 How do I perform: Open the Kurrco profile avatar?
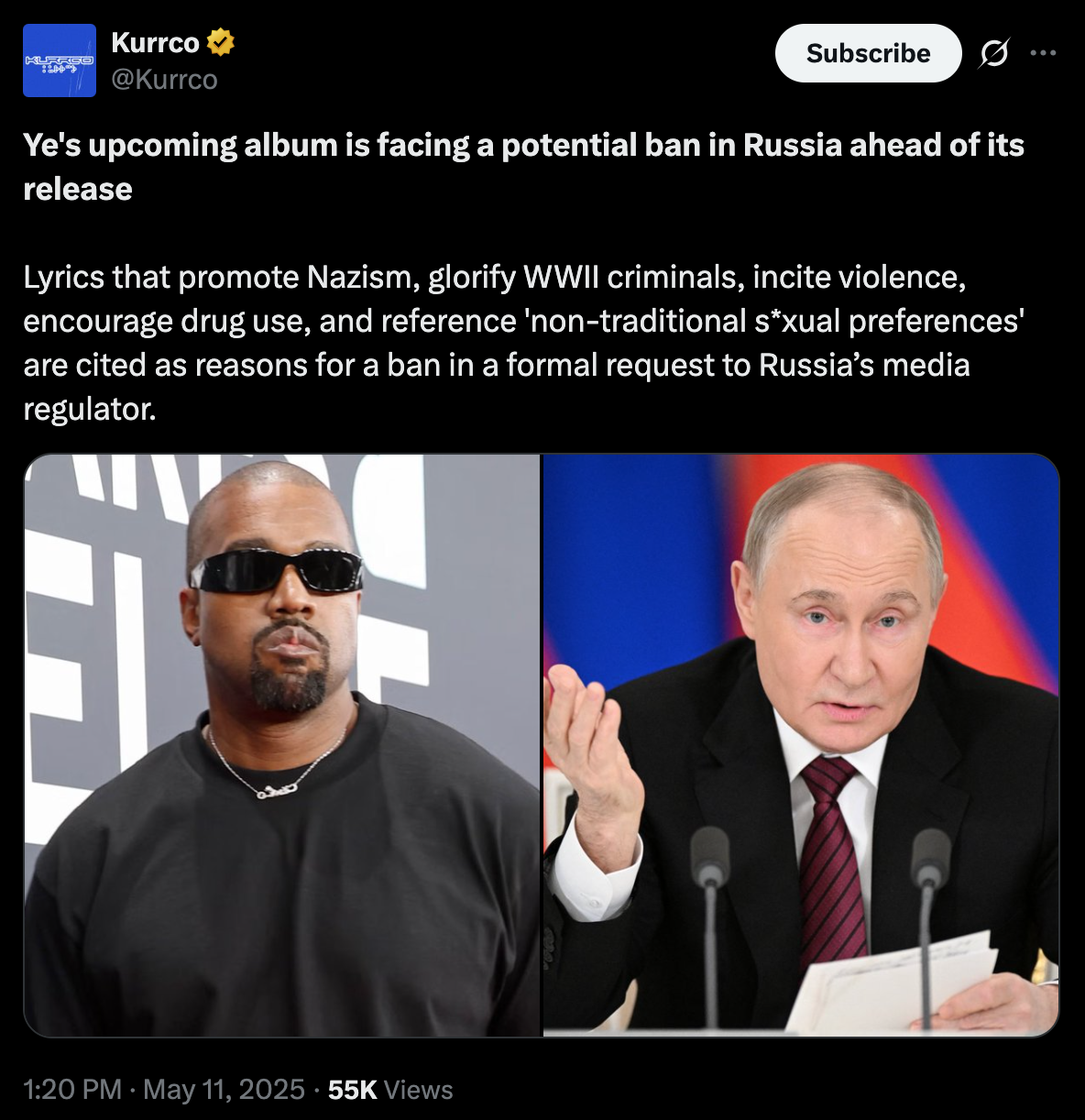click(60, 60)
